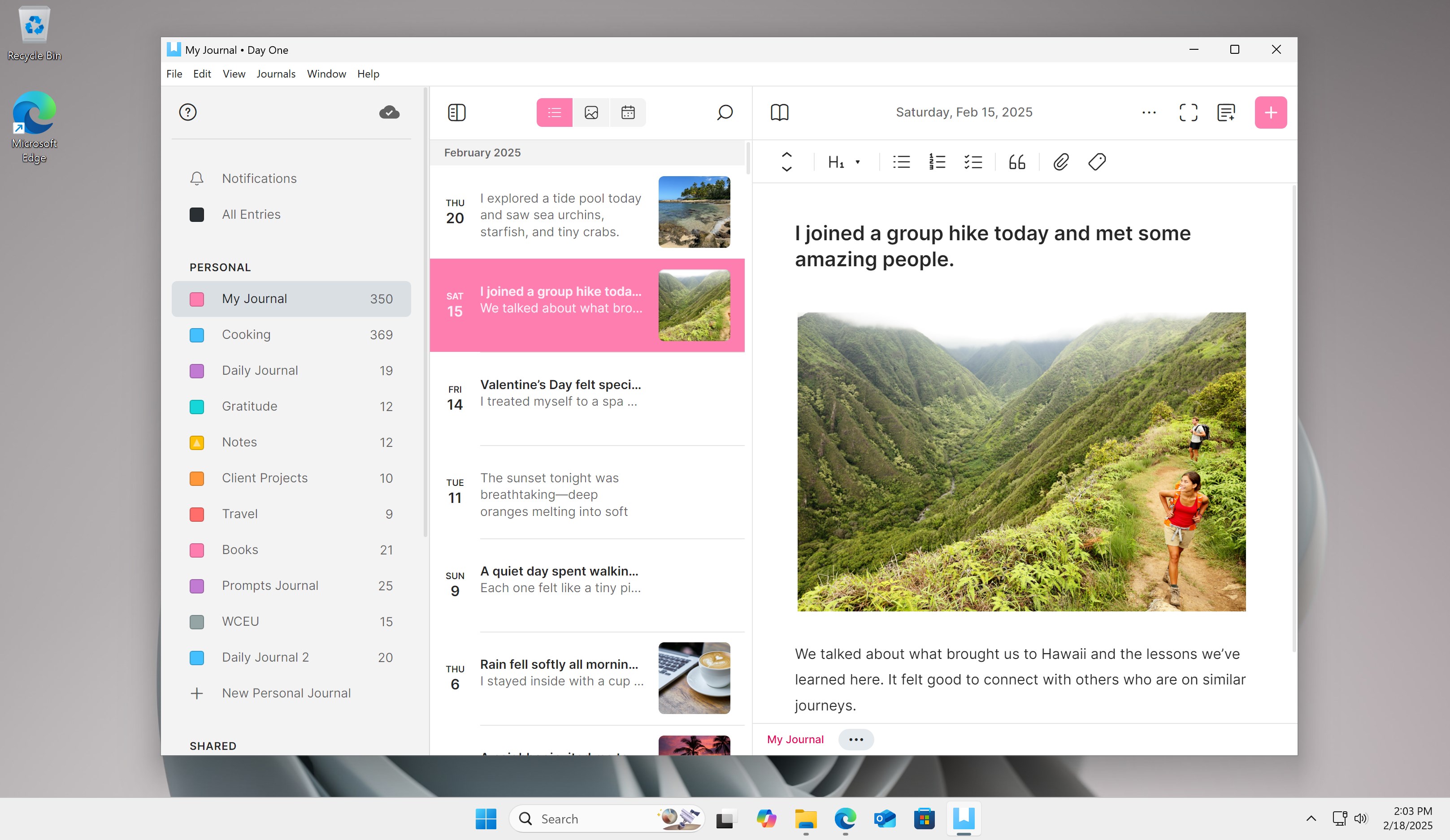
Task: Open journal options next to My Journal label
Action: point(856,739)
